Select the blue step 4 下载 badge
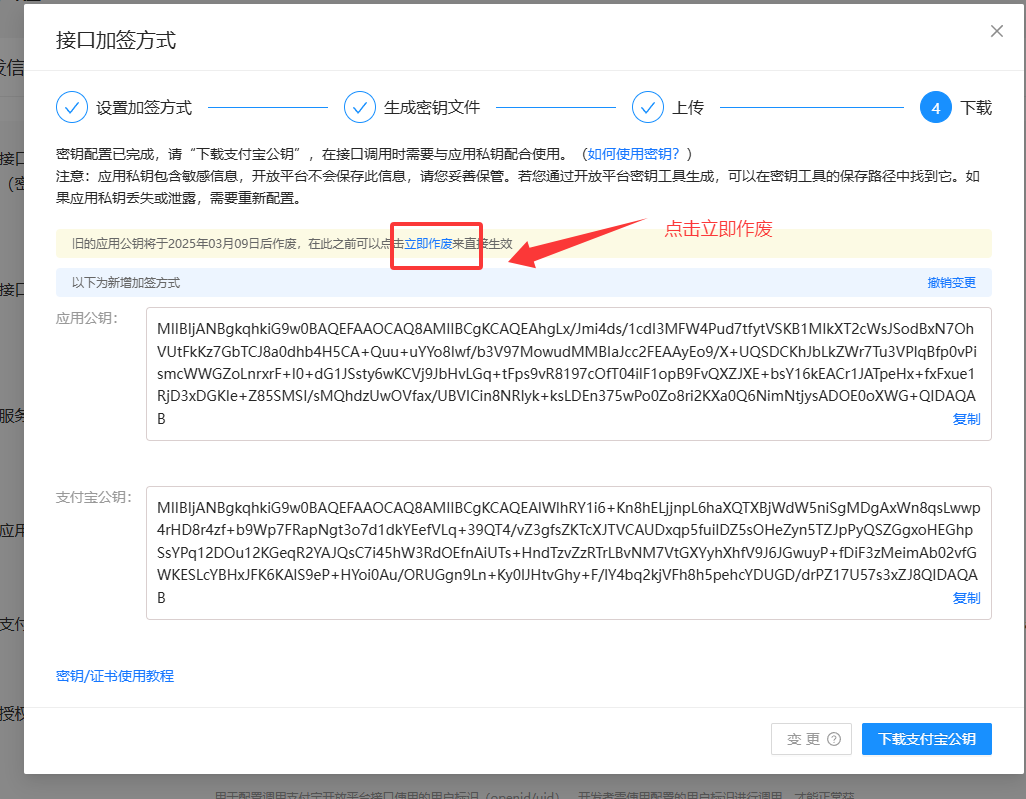Viewport: 1026px width, 799px height. [x=936, y=107]
